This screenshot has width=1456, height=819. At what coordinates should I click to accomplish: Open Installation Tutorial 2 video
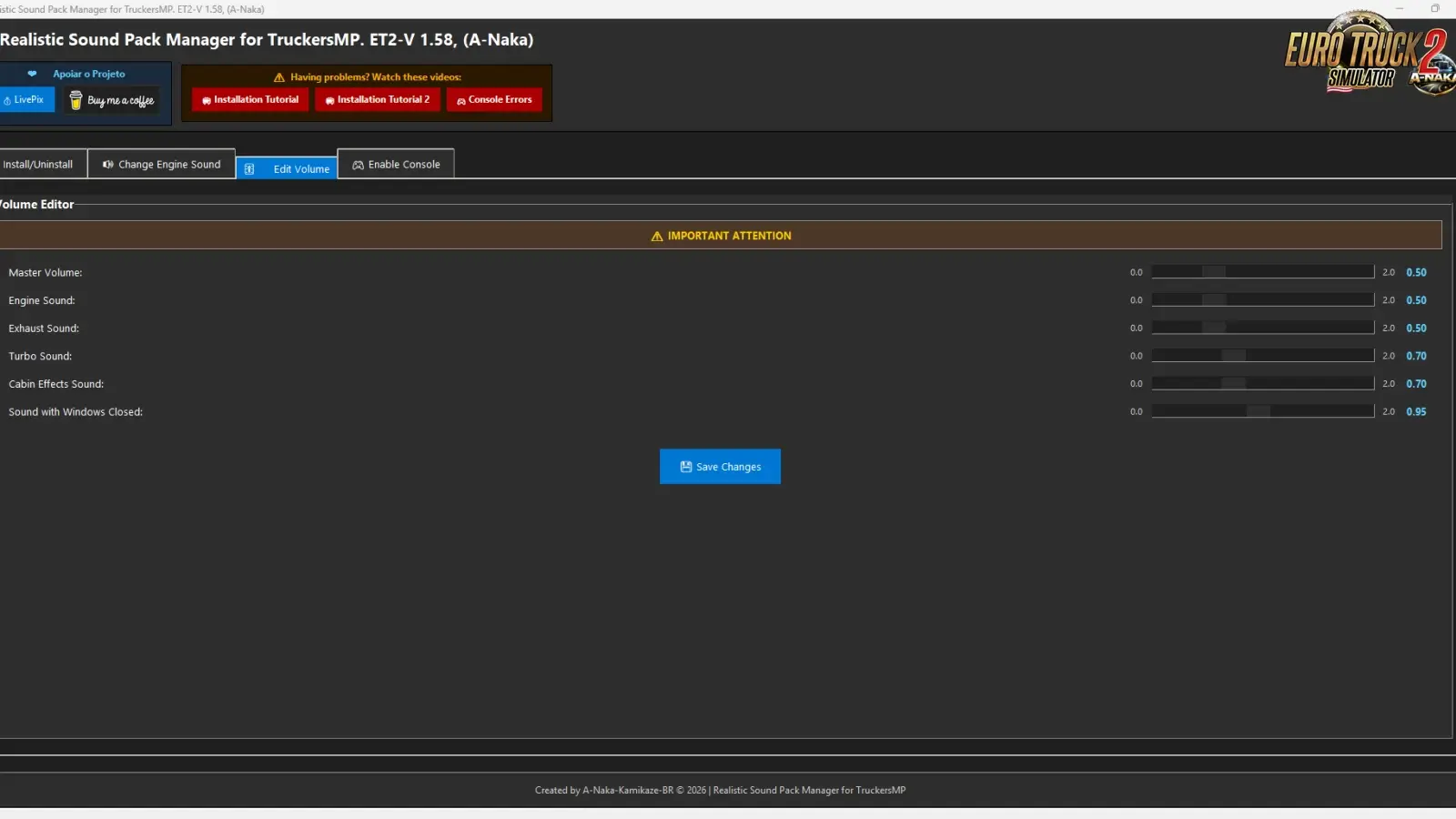click(x=378, y=100)
